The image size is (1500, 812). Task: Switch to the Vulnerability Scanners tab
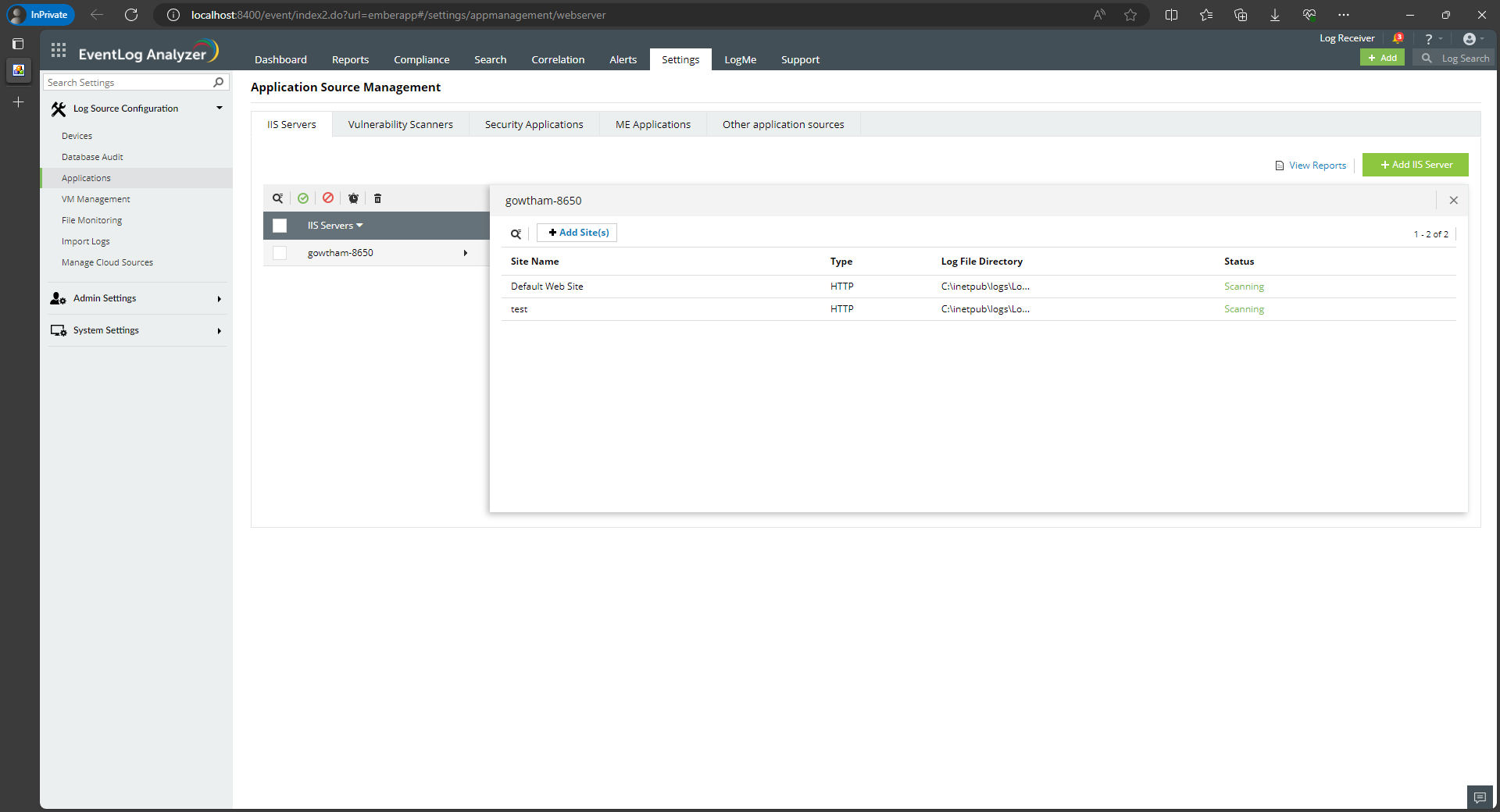coord(400,124)
